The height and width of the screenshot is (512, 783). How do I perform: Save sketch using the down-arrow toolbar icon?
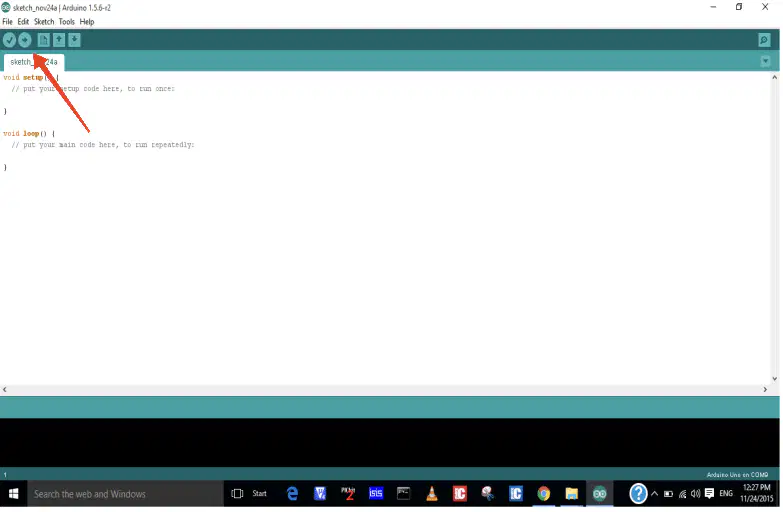pos(74,40)
